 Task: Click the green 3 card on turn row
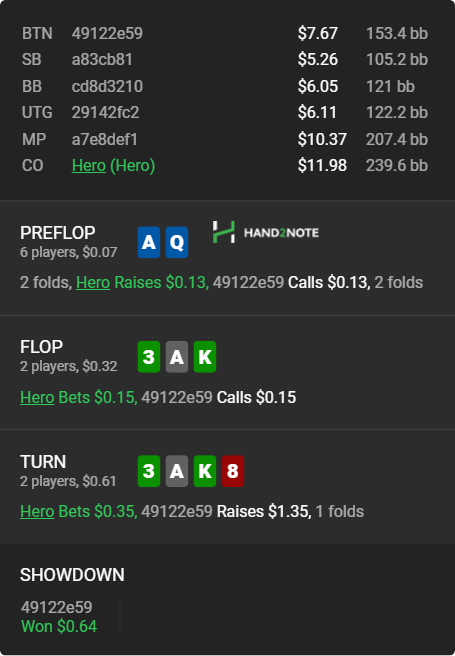[x=149, y=471]
